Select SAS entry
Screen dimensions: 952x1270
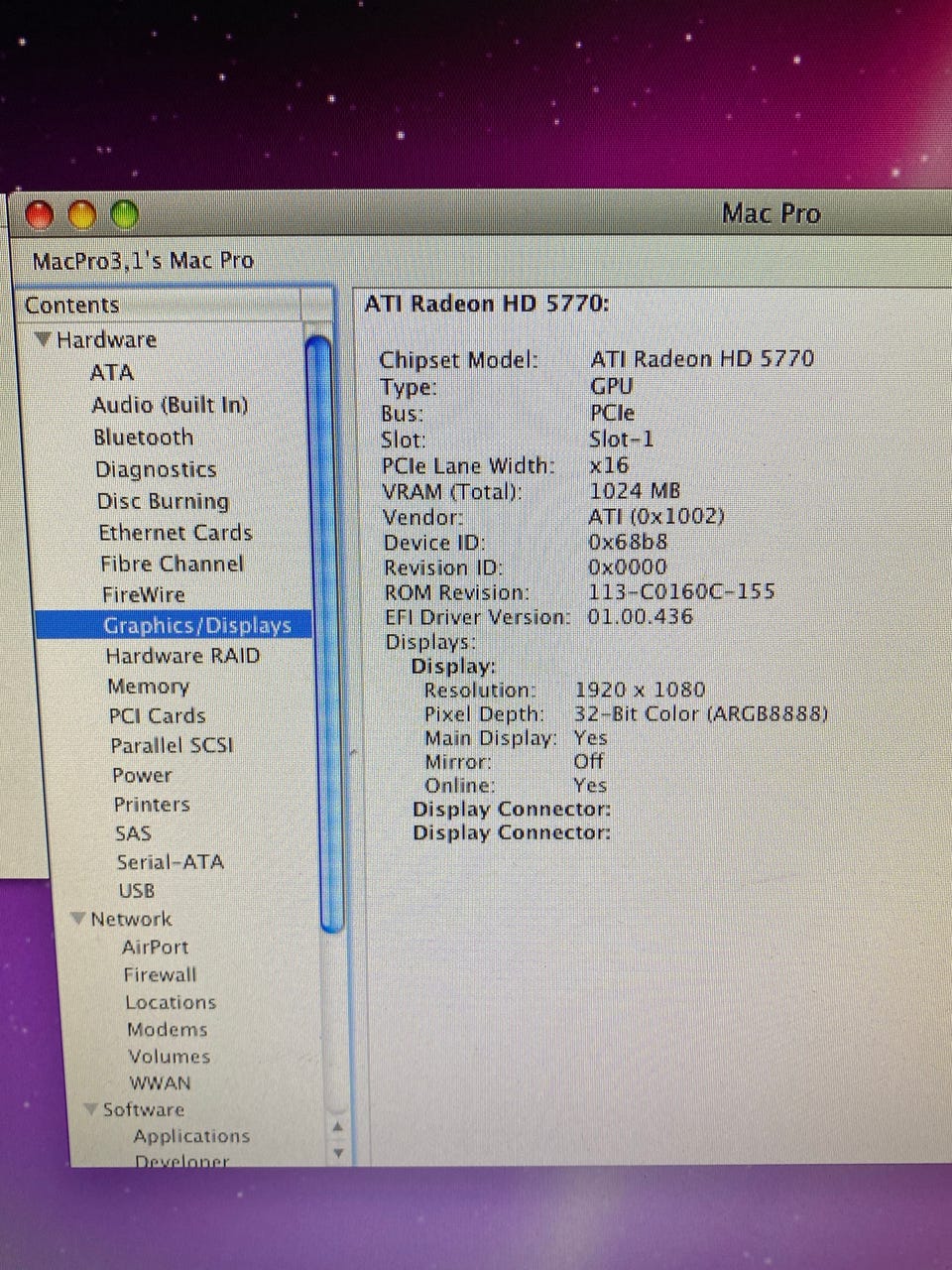pyautogui.click(x=133, y=833)
